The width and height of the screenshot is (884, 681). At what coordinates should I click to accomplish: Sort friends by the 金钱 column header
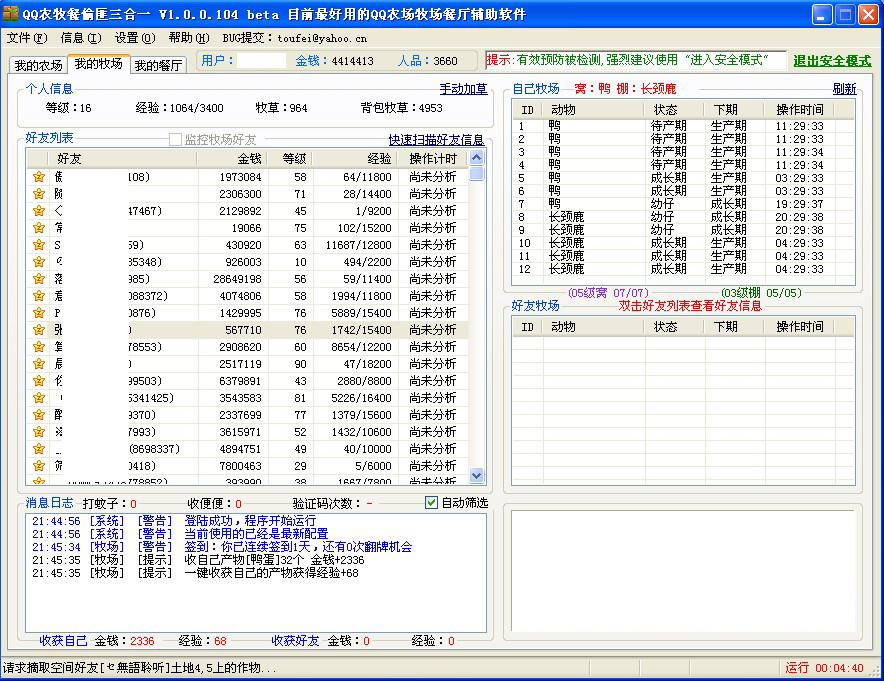232,159
